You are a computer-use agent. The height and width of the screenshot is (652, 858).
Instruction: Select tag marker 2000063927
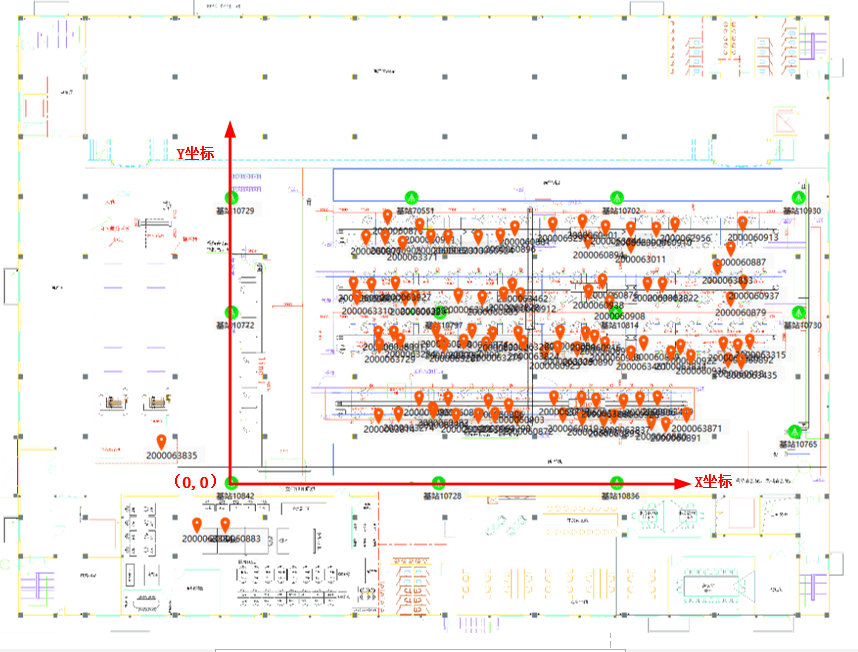coord(395,283)
